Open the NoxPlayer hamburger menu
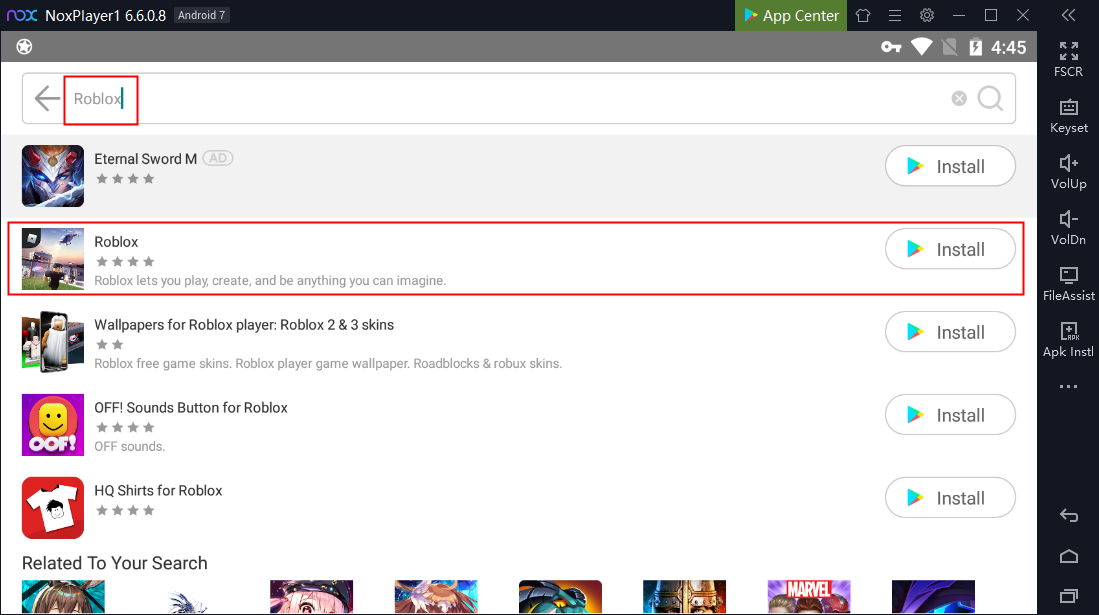 [895, 15]
